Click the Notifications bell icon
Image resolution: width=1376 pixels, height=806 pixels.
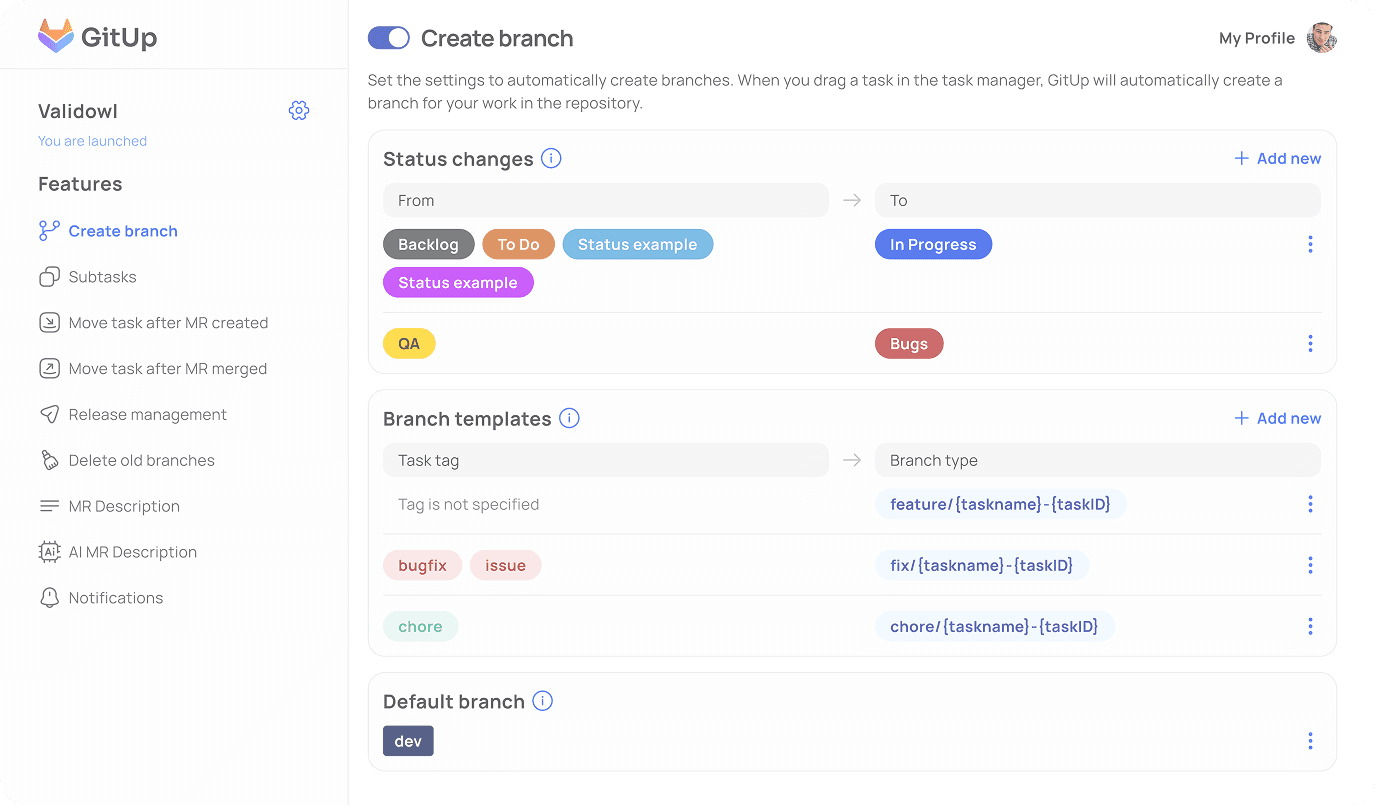tap(49, 597)
